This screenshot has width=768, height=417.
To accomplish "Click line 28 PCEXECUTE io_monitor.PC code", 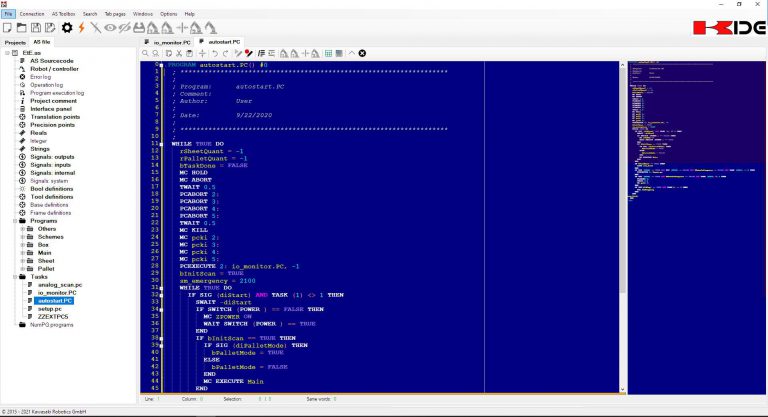I will (239, 267).
